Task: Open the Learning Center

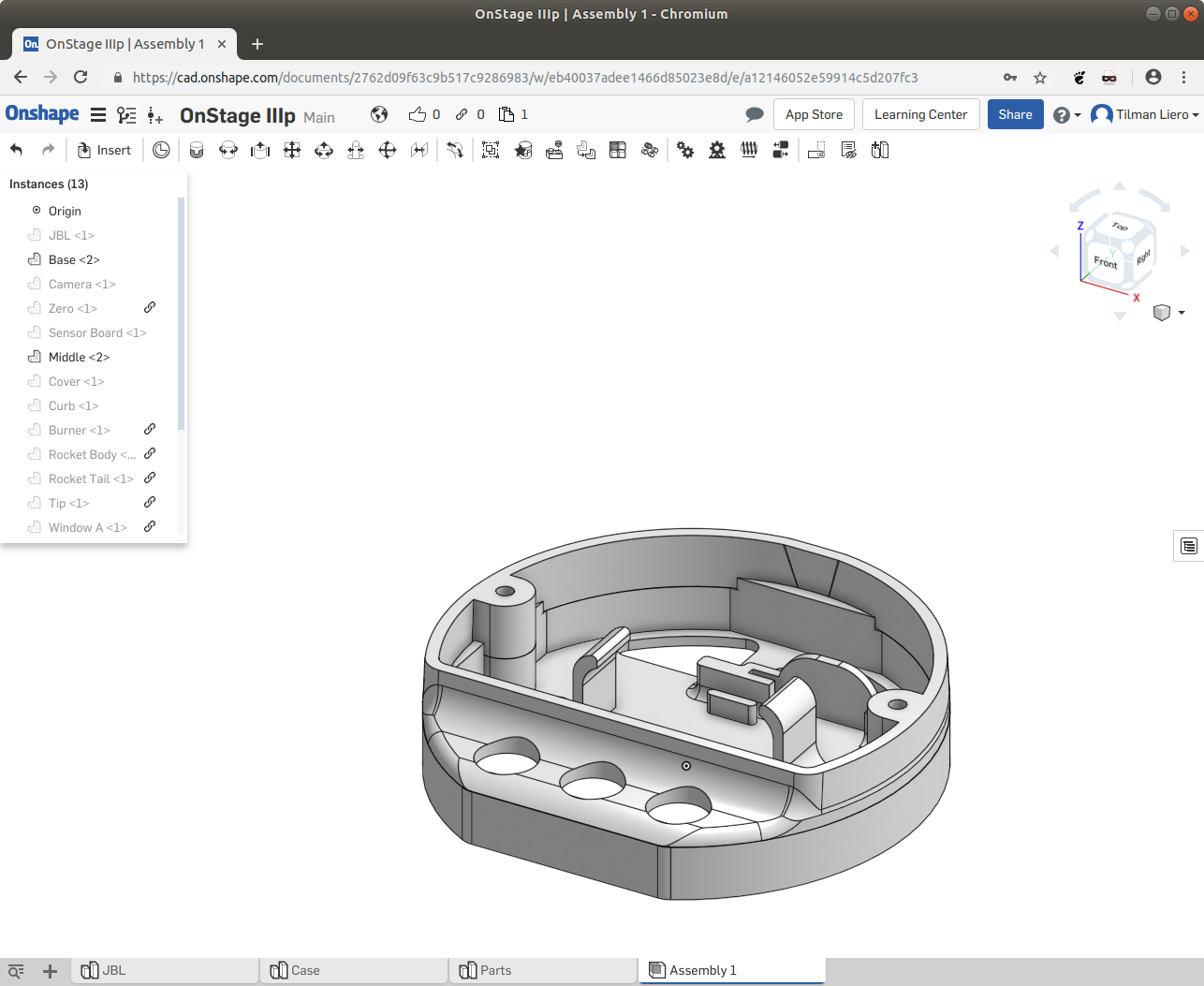Action: coord(920,114)
